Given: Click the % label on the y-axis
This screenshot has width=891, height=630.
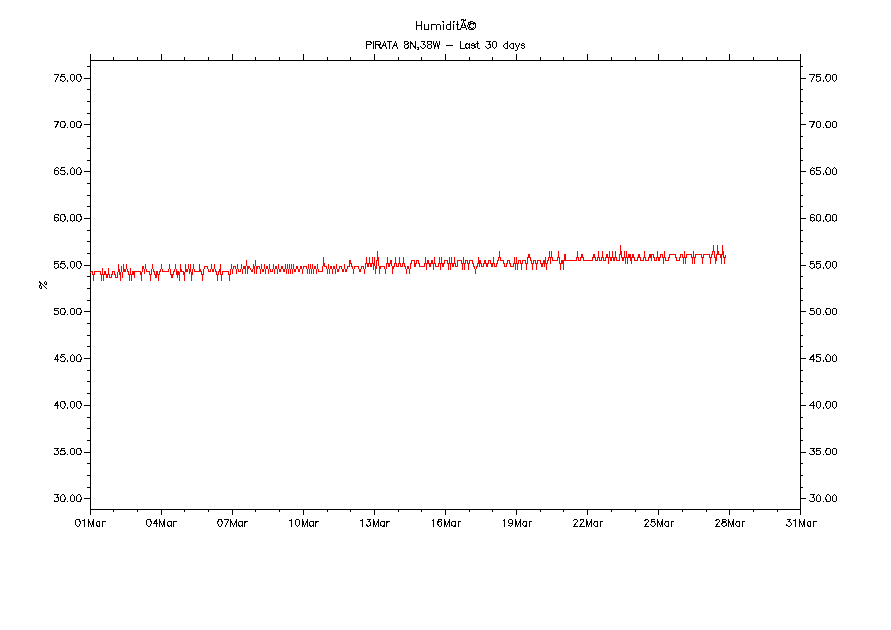Looking at the screenshot, I should coord(43,284).
